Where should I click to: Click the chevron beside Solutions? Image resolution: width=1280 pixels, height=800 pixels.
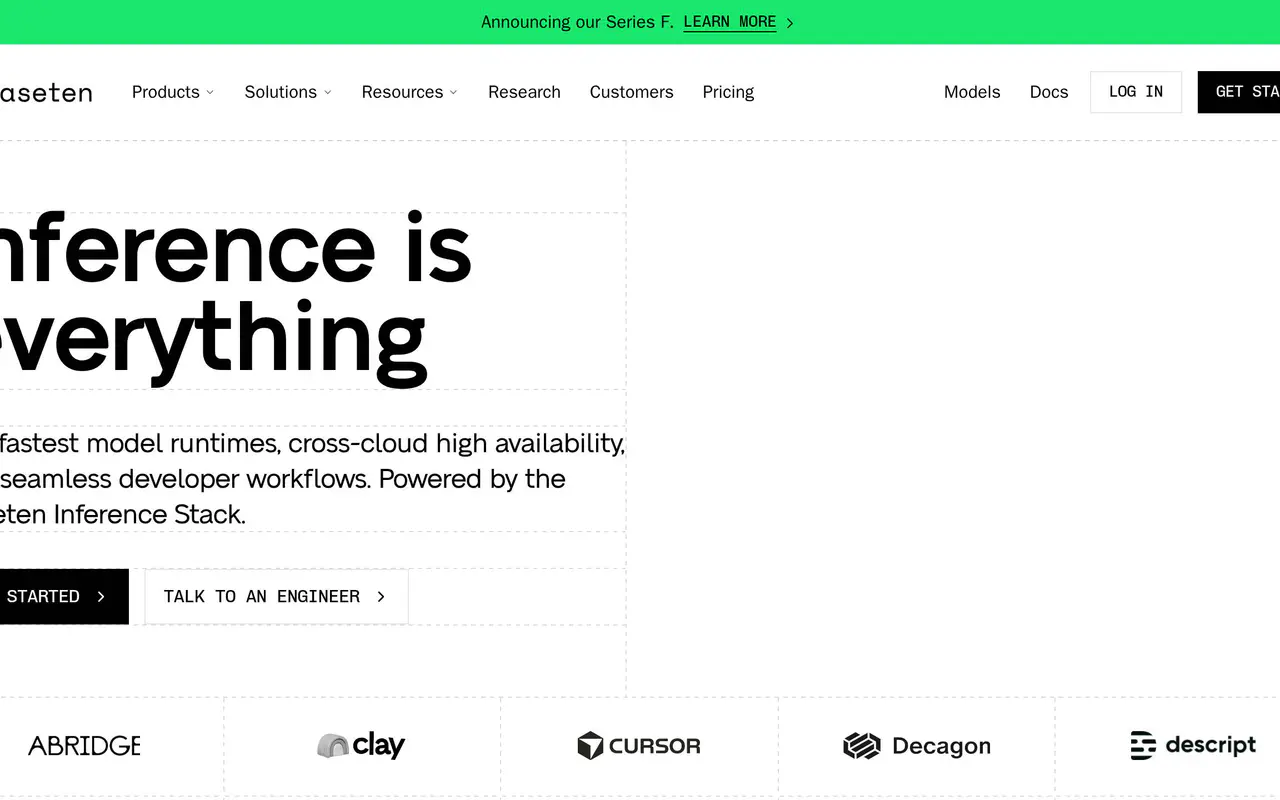(x=328, y=92)
